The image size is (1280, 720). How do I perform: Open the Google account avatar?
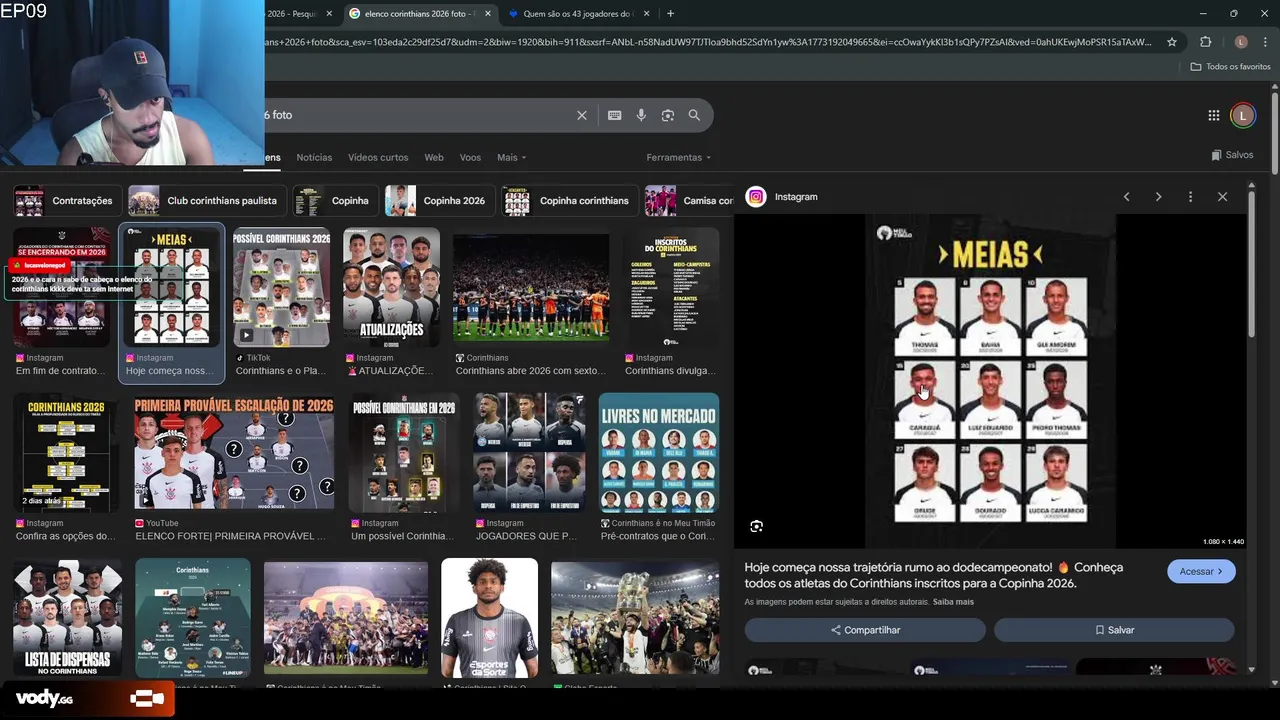(x=1242, y=115)
